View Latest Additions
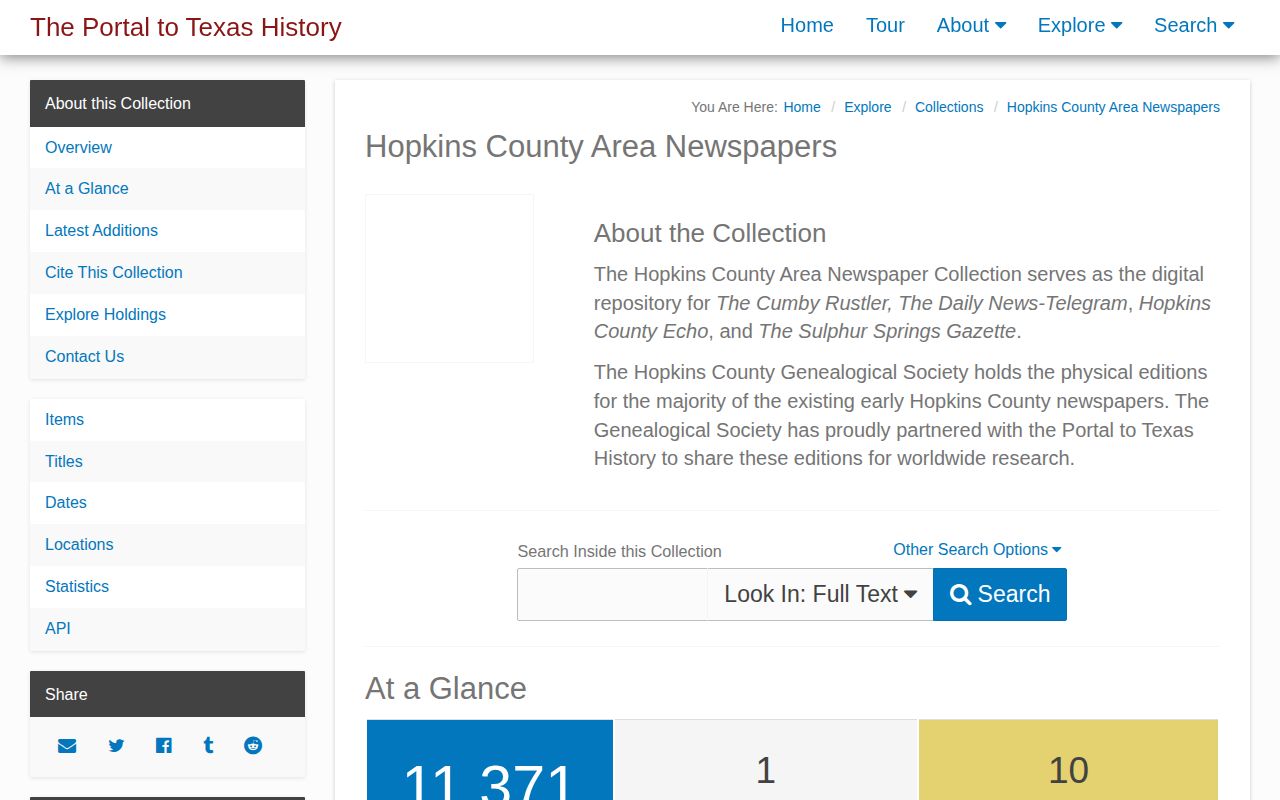1280x800 pixels. point(167,230)
